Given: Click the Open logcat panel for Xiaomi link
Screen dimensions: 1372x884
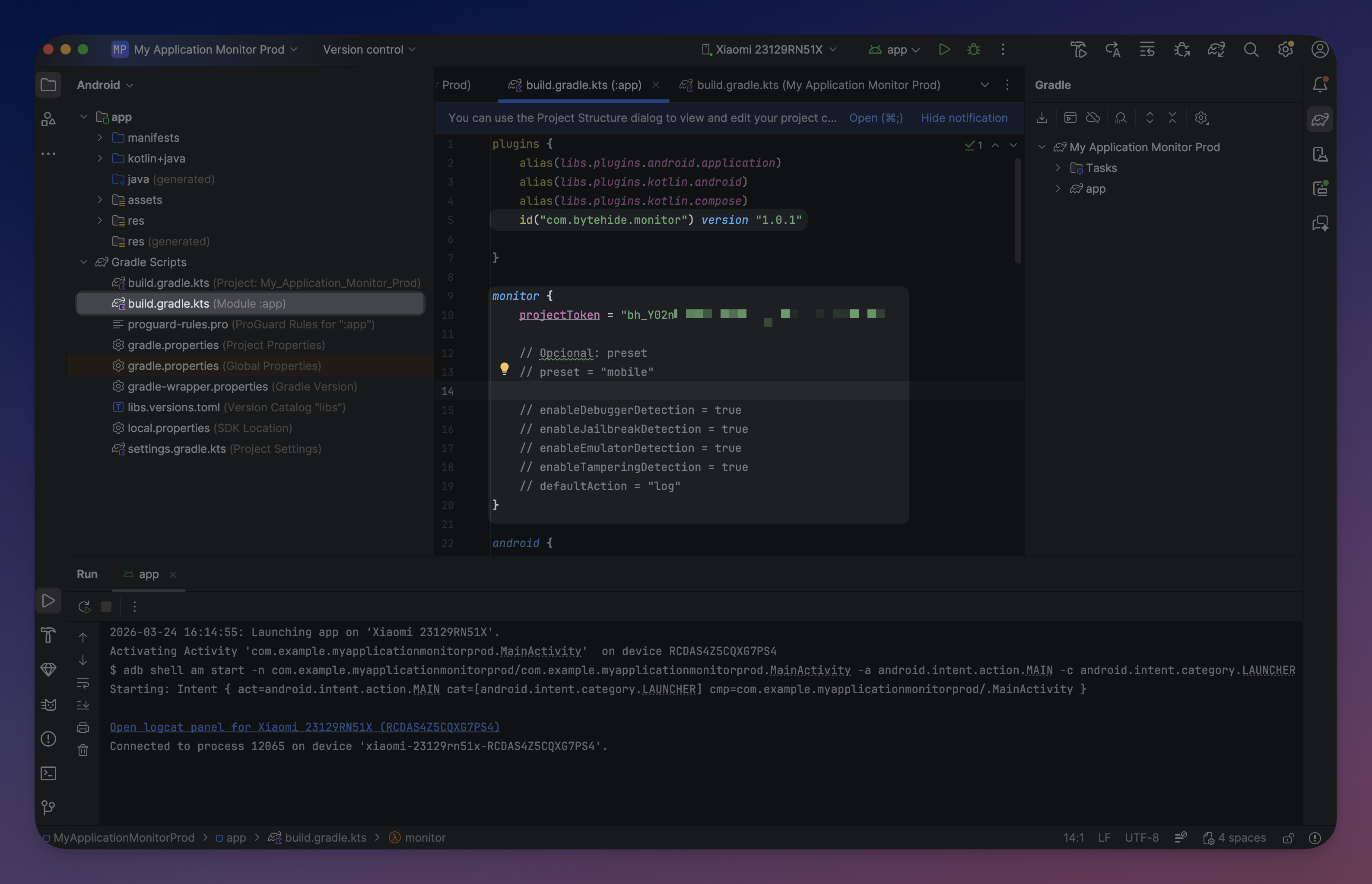Looking at the screenshot, I should 304,727.
